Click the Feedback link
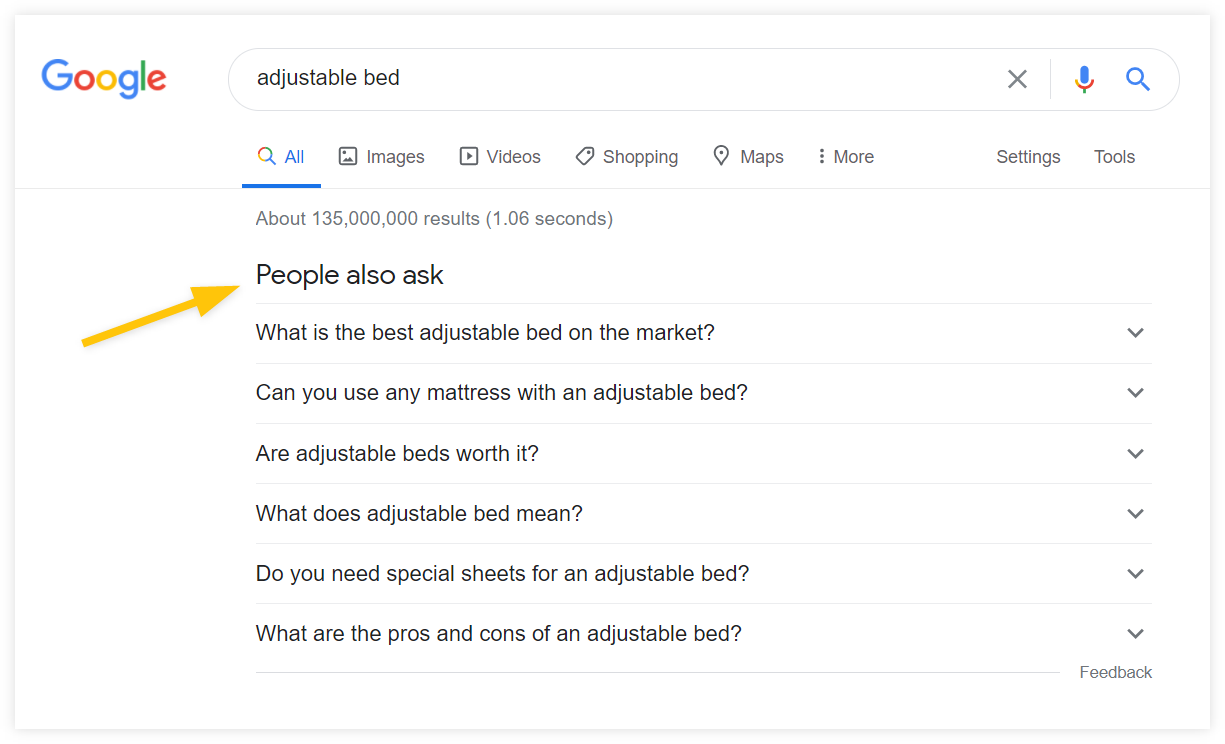Screen dimensions: 1225x744 [1116, 673]
